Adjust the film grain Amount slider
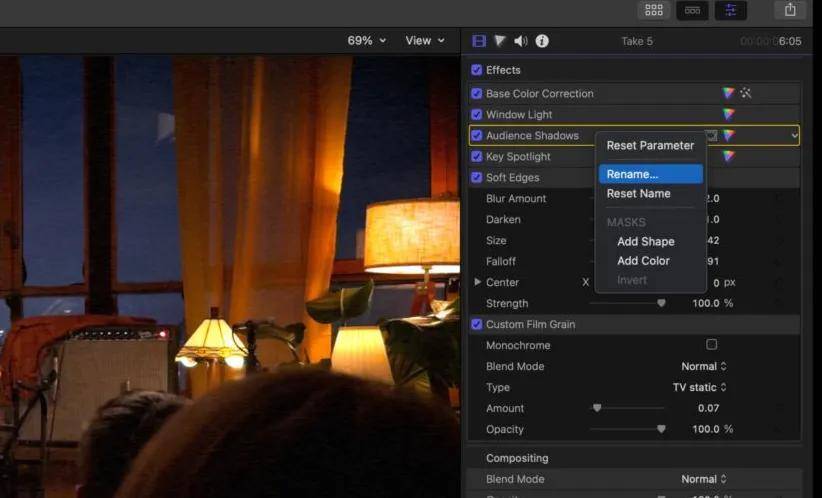Viewport: 822px width, 498px height. point(597,408)
